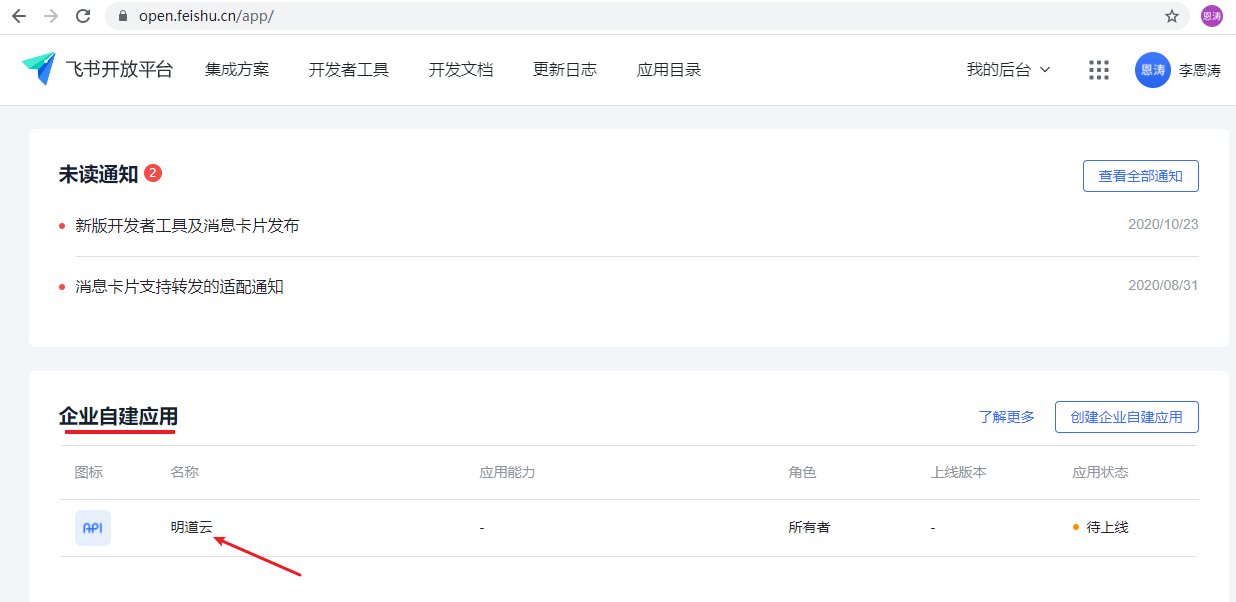Open the 开发文档 menu

click(461, 70)
